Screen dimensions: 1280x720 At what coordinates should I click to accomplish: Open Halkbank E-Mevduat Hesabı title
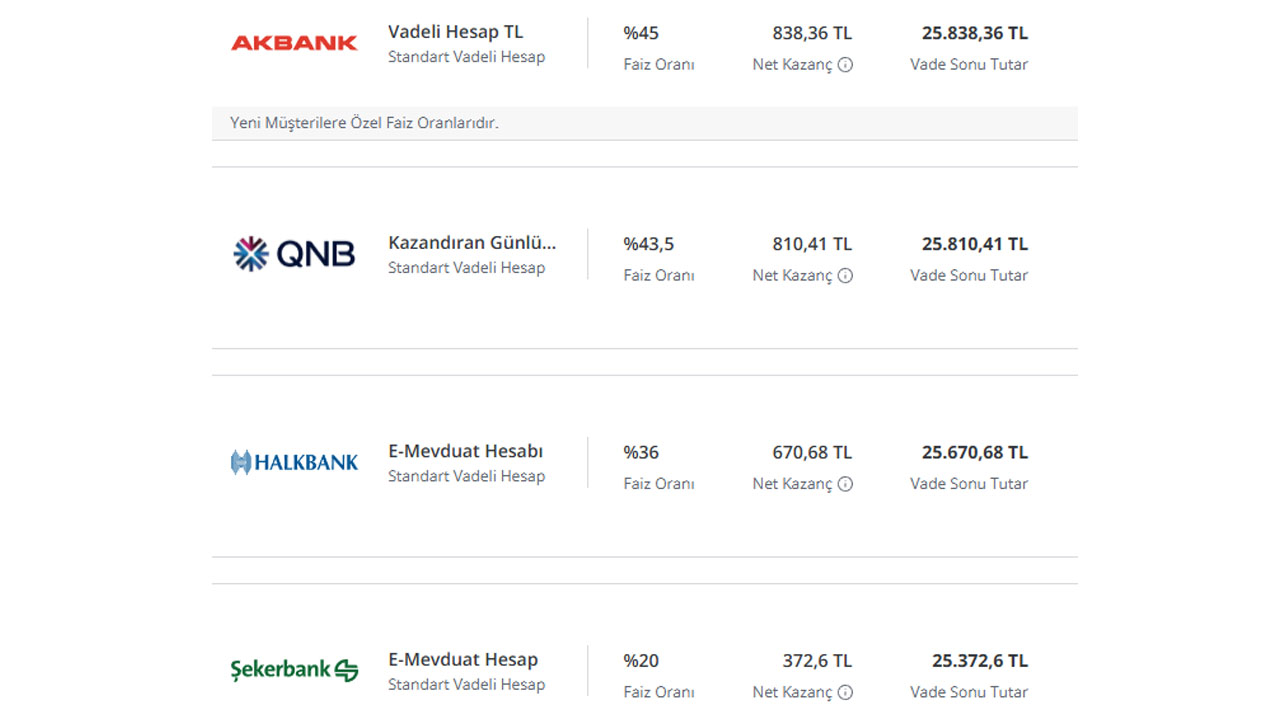pyautogui.click(x=466, y=451)
